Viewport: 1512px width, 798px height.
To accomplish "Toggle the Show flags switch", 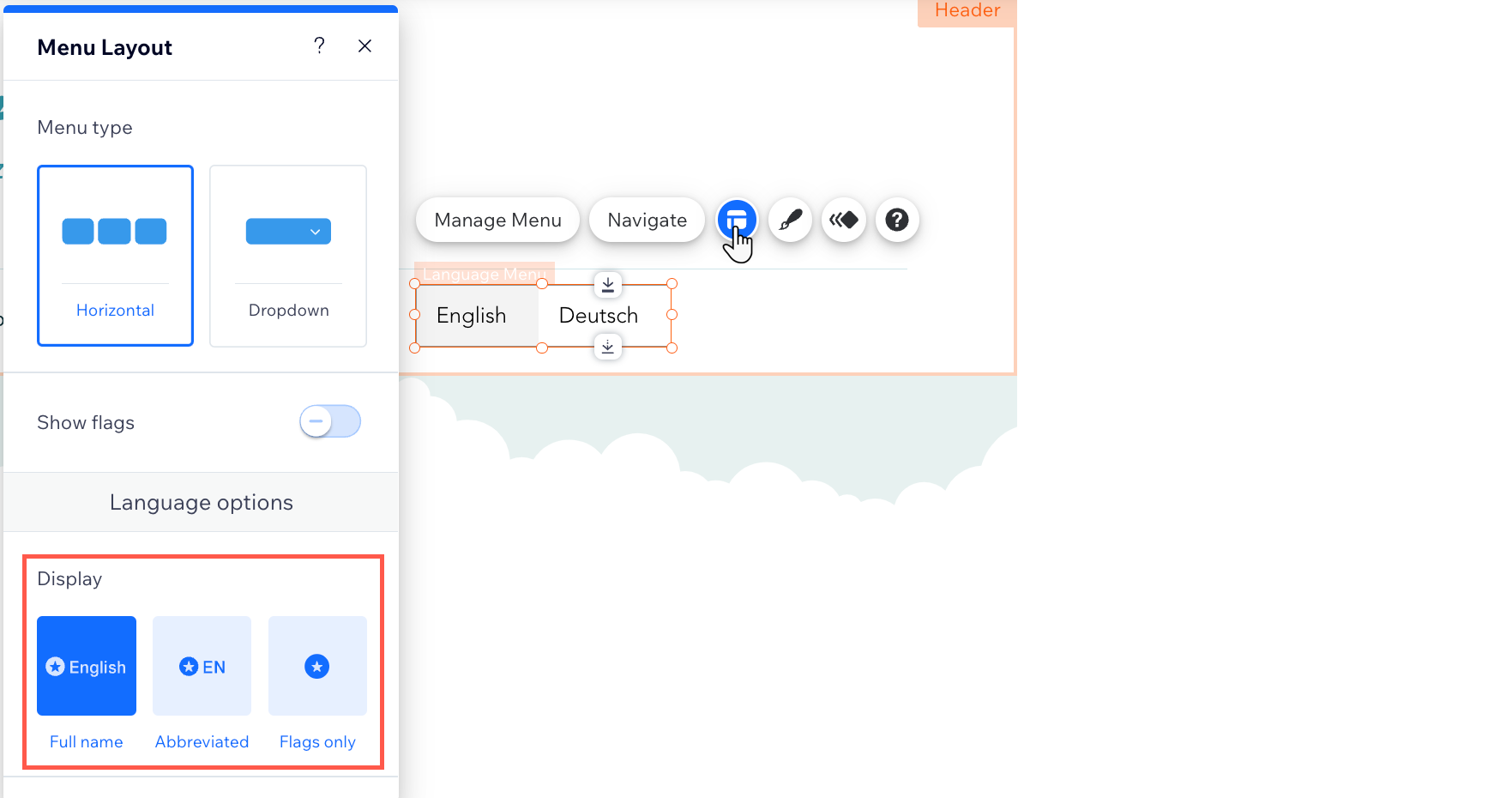I will [x=330, y=421].
